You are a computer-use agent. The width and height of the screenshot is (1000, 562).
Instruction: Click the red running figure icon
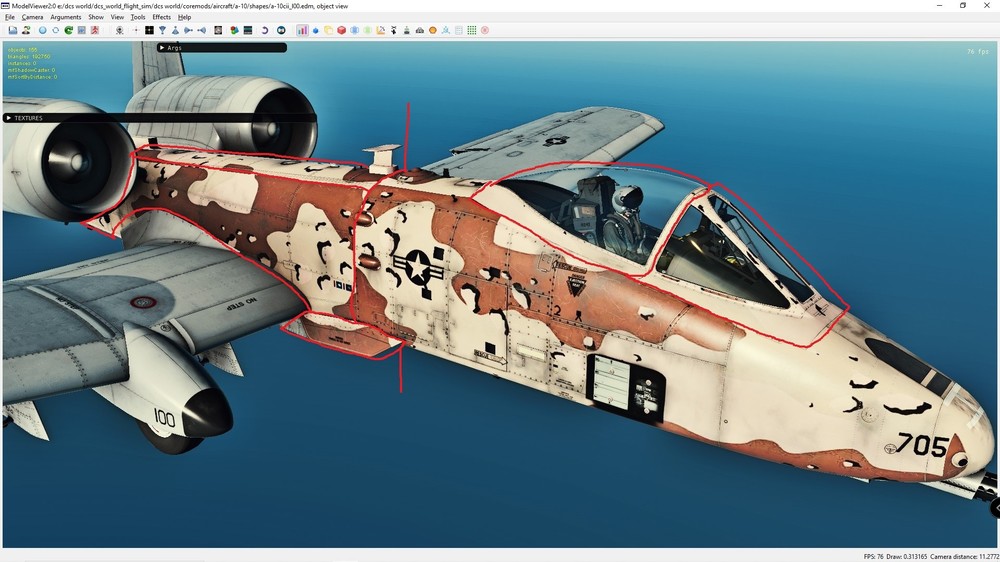pyautogui.click(x=95, y=30)
